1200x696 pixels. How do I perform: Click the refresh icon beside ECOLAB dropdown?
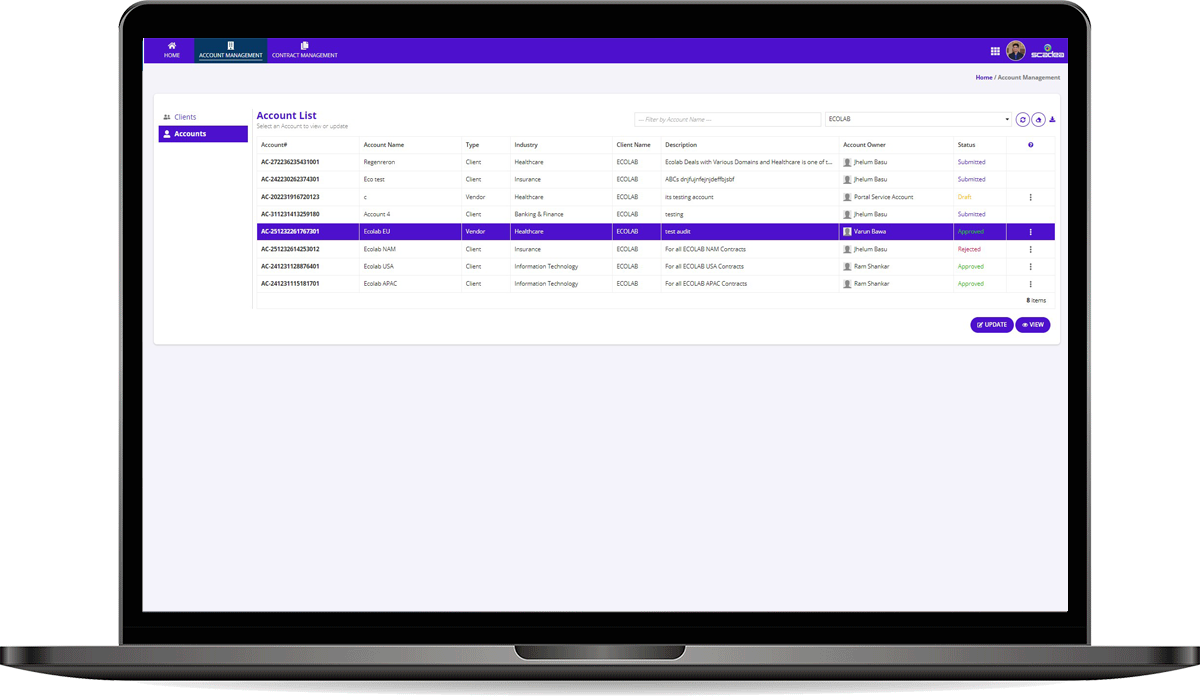[x=1022, y=120]
